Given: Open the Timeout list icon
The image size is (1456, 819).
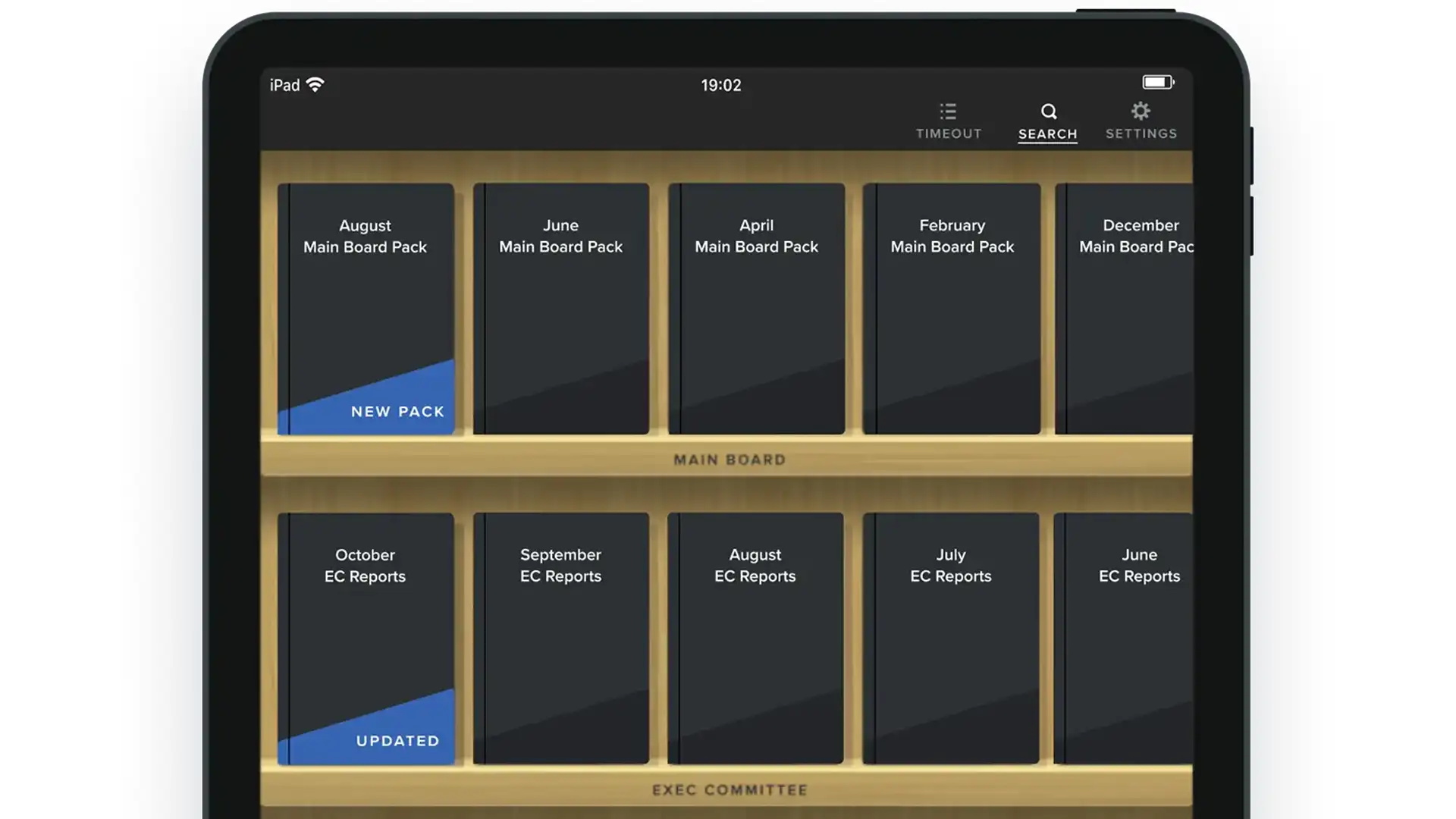Looking at the screenshot, I should coord(948,112).
